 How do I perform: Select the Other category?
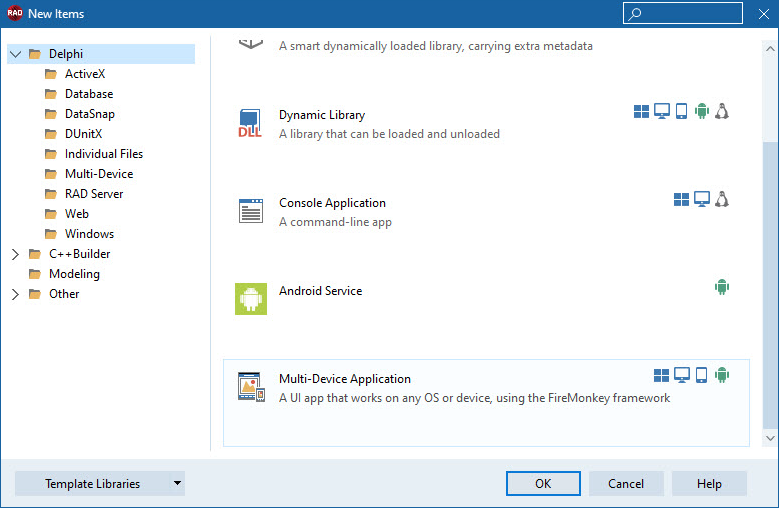pyautogui.click(x=64, y=293)
